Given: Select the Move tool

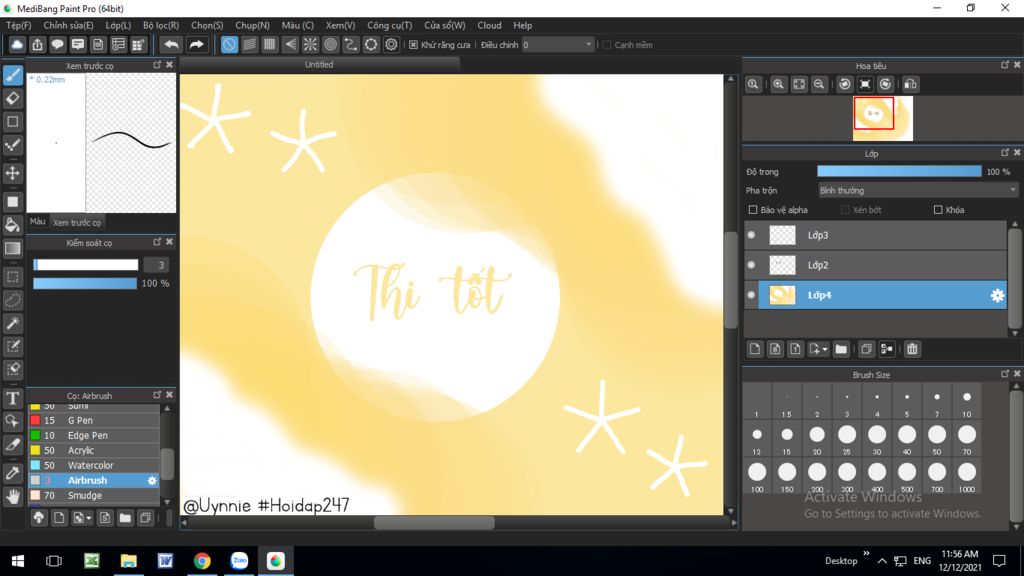Looking at the screenshot, I should pos(12,173).
